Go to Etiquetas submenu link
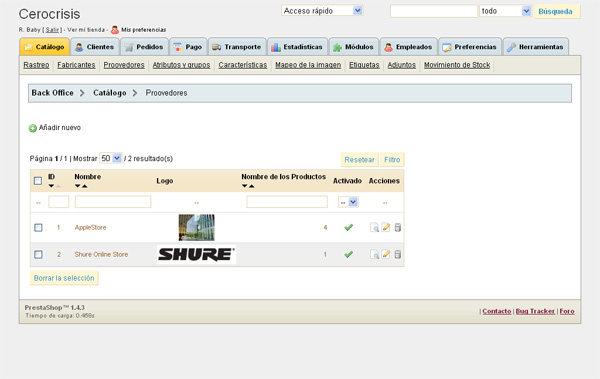Viewport: 600px width, 379px height. tap(364, 65)
